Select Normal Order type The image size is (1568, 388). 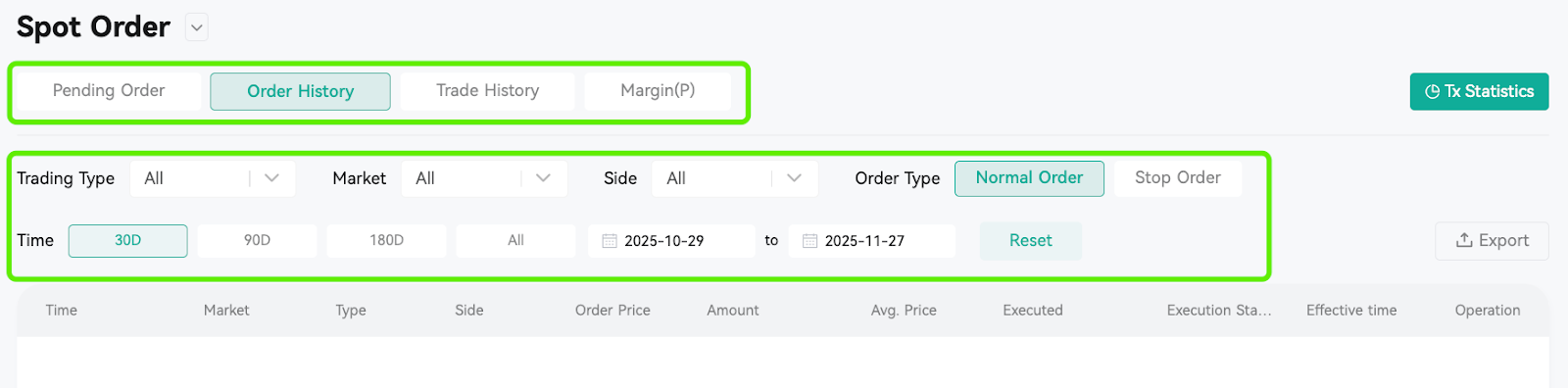pyautogui.click(x=1029, y=178)
